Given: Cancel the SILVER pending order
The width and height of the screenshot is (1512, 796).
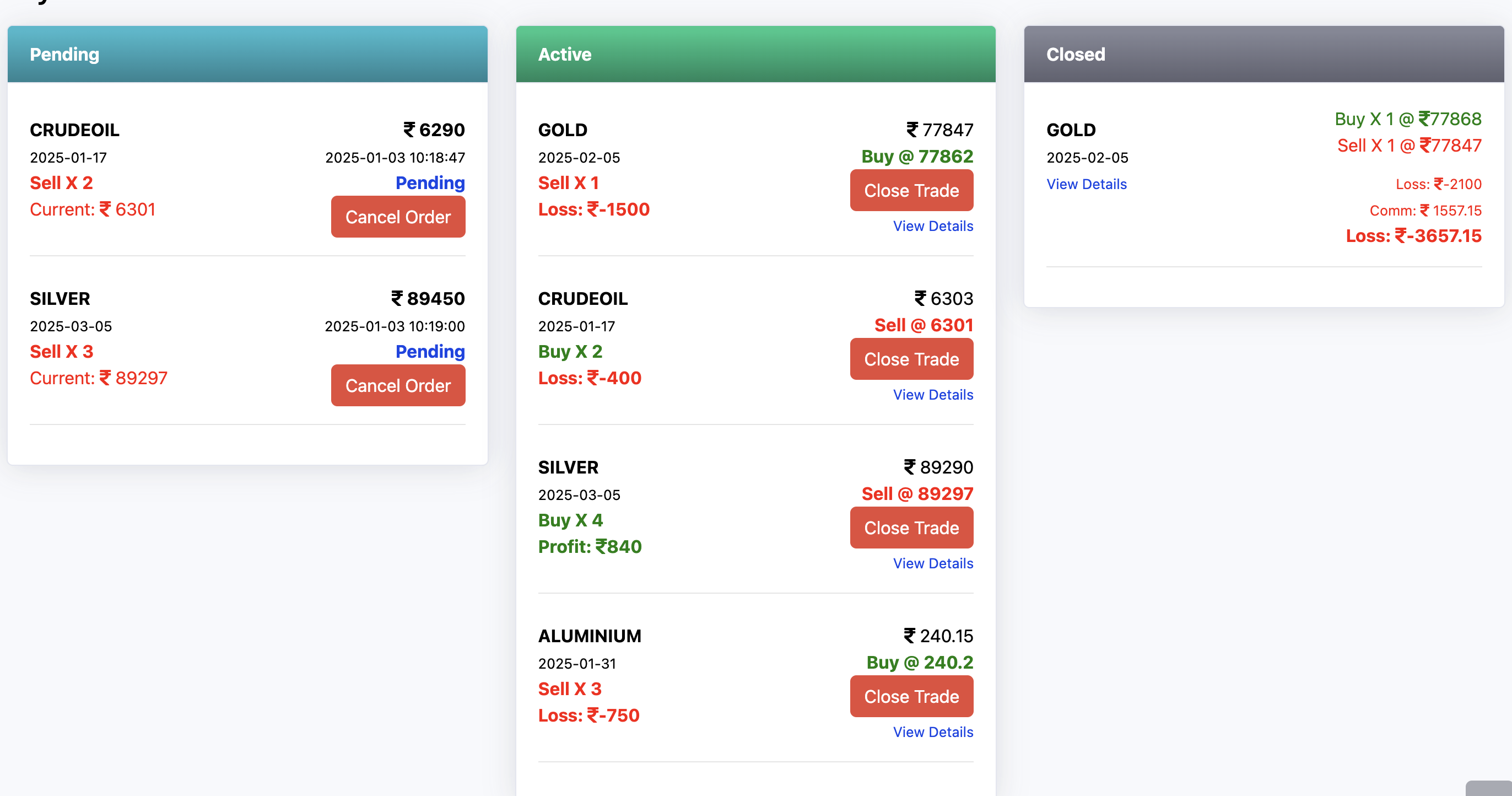Looking at the screenshot, I should point(398,386).
